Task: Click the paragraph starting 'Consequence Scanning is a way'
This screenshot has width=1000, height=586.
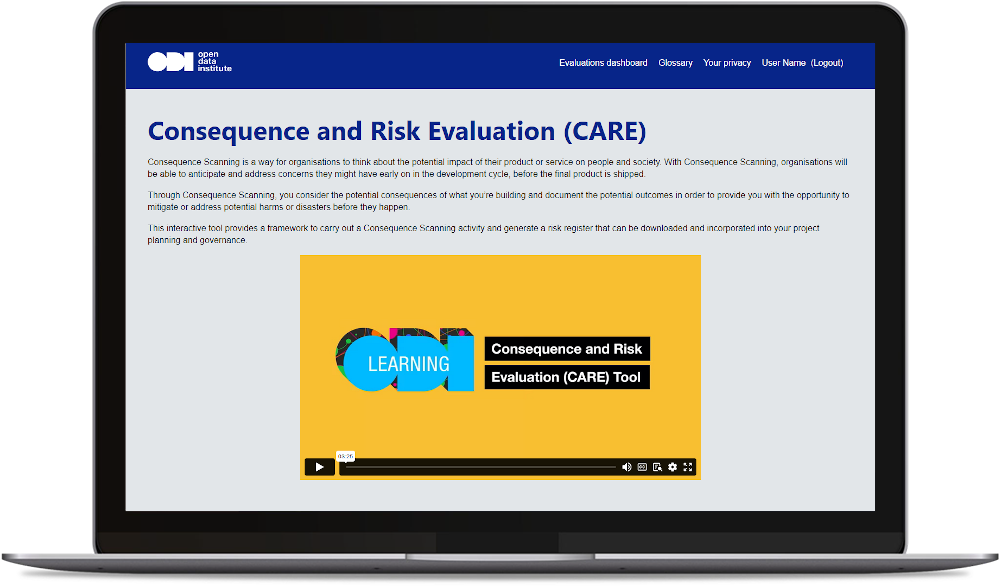Action: (x=497, y=168)
